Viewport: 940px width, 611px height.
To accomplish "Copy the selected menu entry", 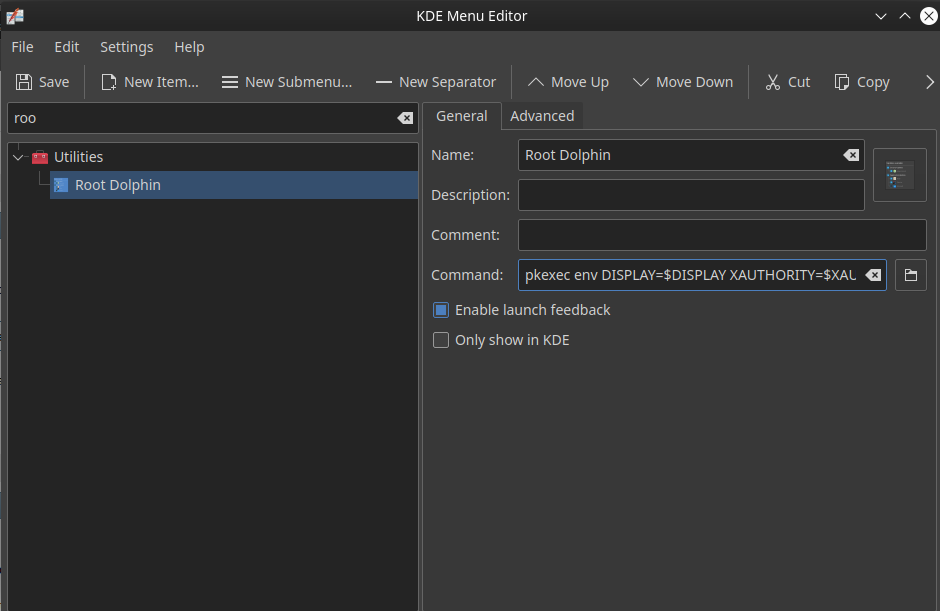I will 861,82.
